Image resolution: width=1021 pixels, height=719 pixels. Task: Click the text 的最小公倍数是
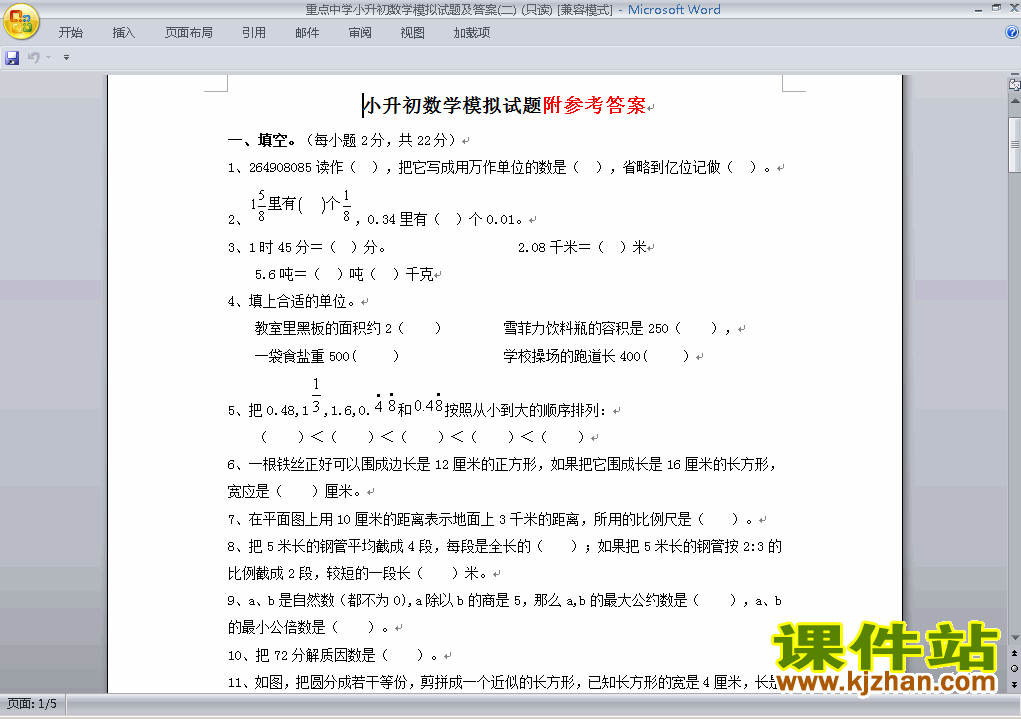pyautogui.click(x=276, y=628)
